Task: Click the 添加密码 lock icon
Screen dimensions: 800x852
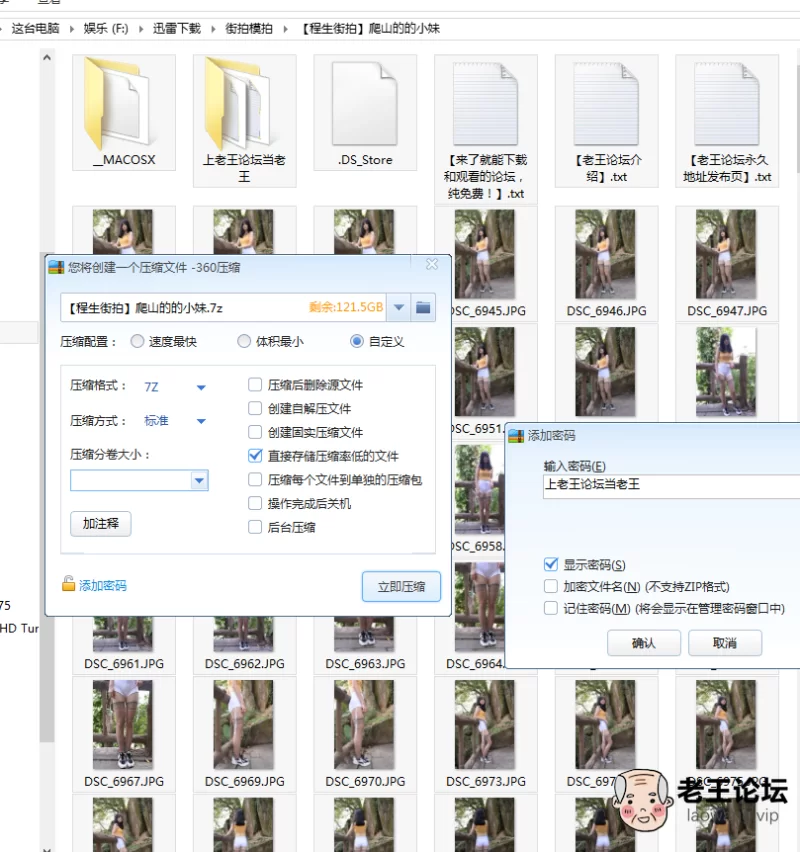Action: (x=66, y=583)
